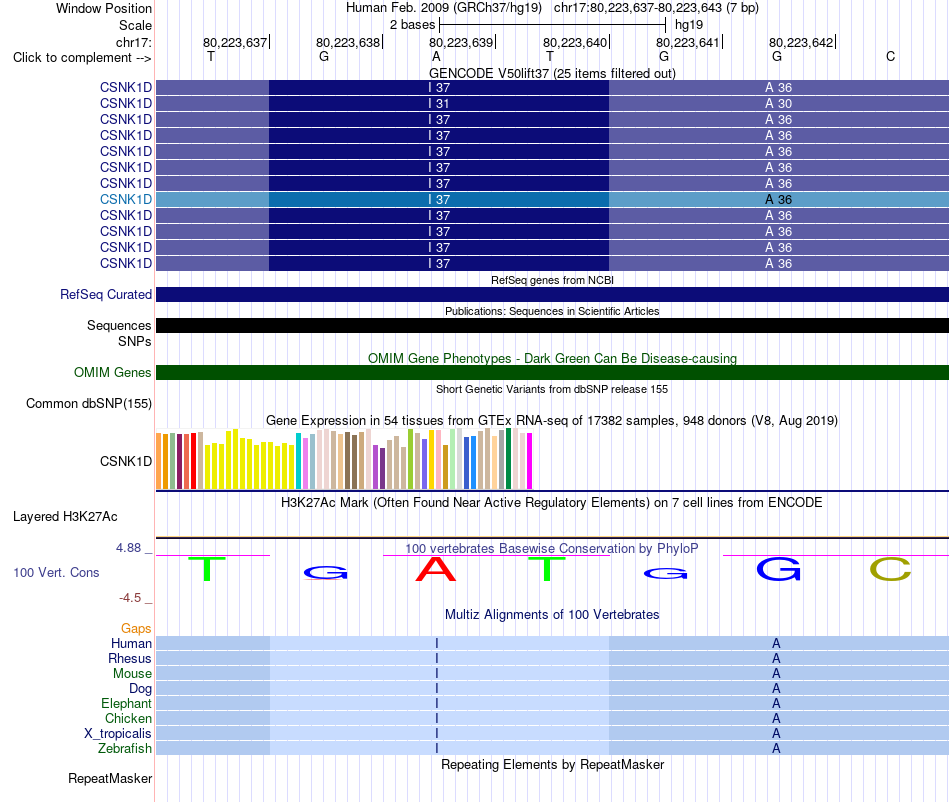Select the Dog species row label
Screen dimensions: 950x802
coord(140,689)
